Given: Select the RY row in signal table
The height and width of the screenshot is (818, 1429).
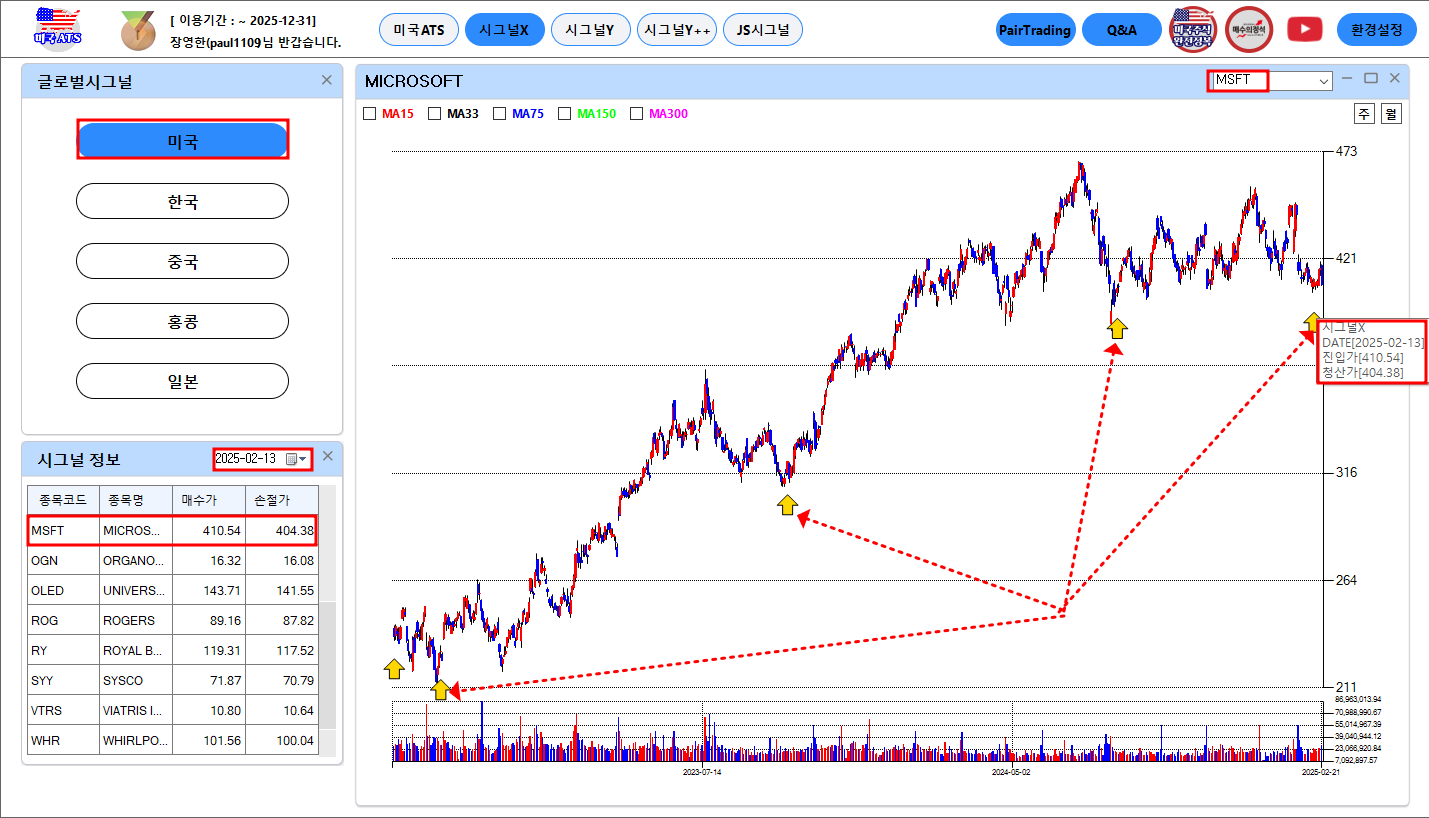Looking at the screenshot, I should (173, 650).
